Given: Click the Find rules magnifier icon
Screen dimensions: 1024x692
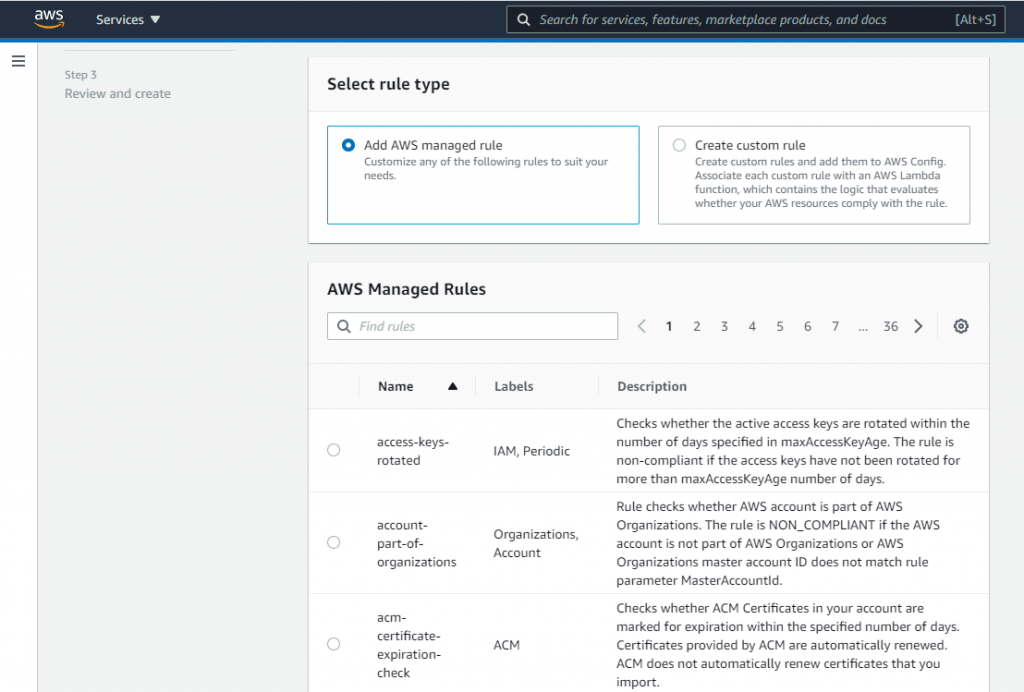Looking at the screenshot, I should coord(343,326).
